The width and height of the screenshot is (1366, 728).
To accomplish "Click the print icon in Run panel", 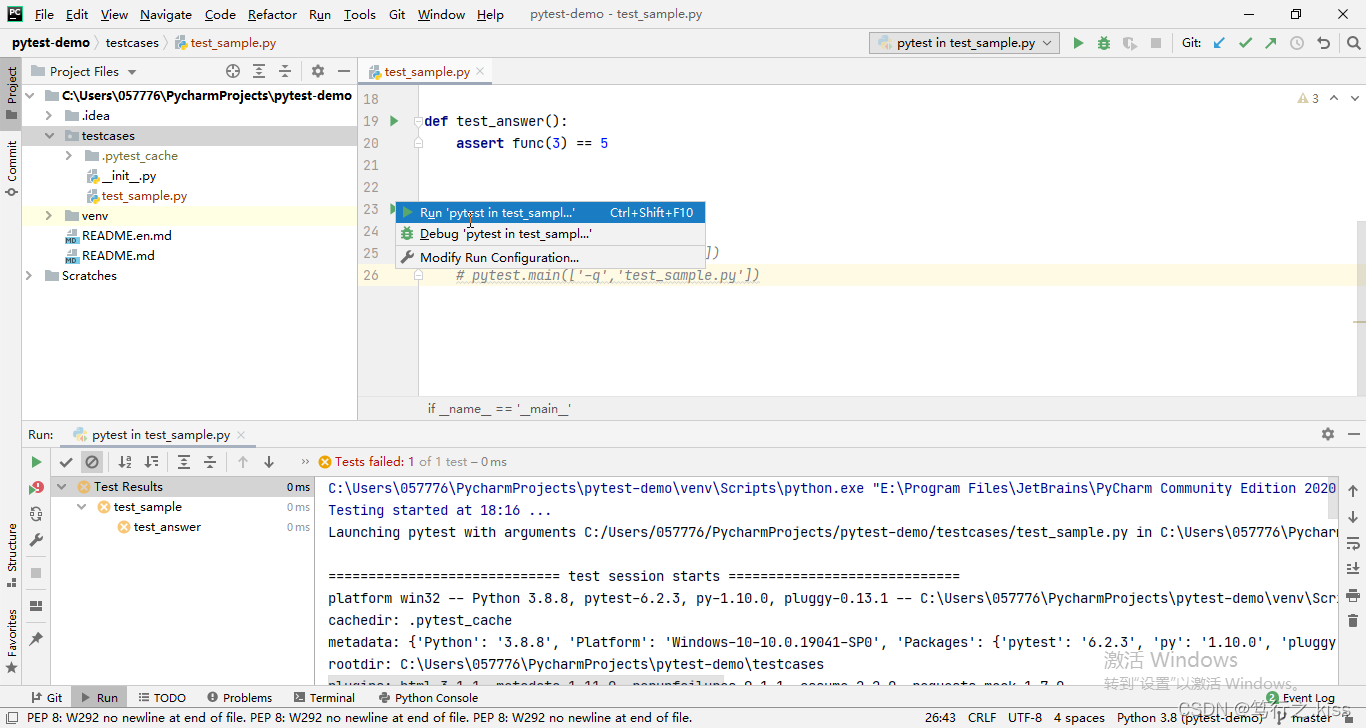I will click(x=1352, y=594).
